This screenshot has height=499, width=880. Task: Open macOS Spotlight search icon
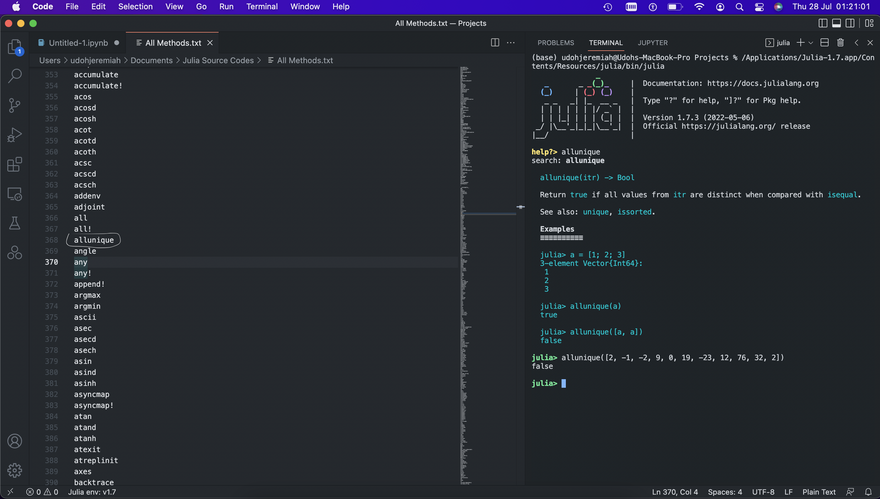(x=739, y=7)
